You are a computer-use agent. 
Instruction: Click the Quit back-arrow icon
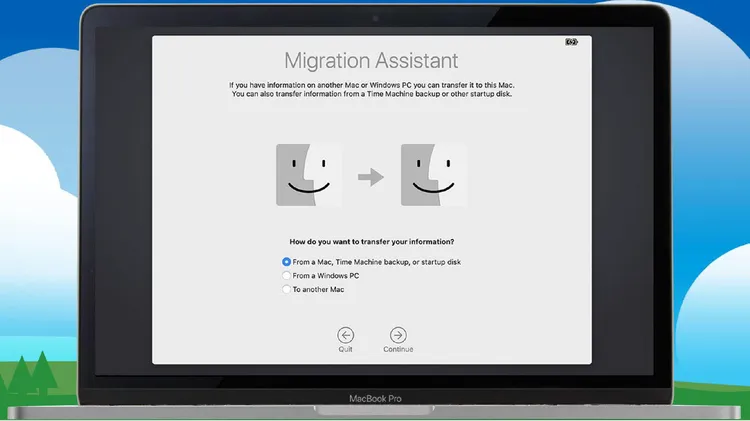click(x=345, y=335)
